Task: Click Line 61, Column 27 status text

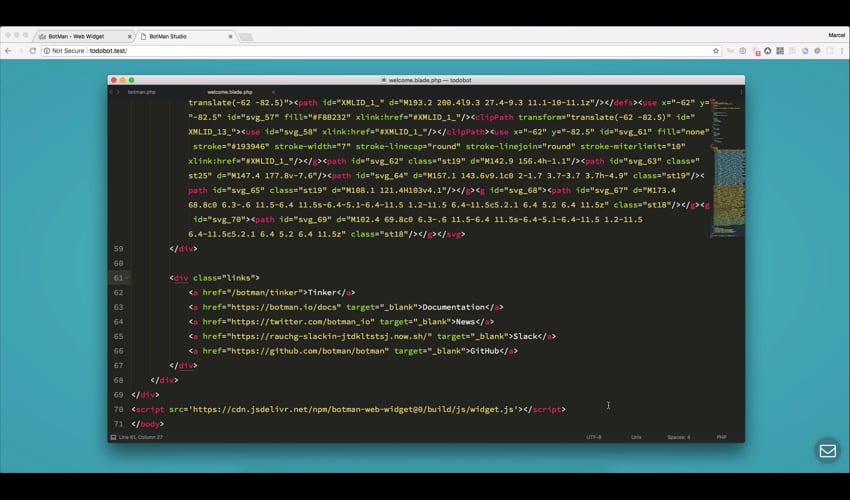Action: click(141, 437)
